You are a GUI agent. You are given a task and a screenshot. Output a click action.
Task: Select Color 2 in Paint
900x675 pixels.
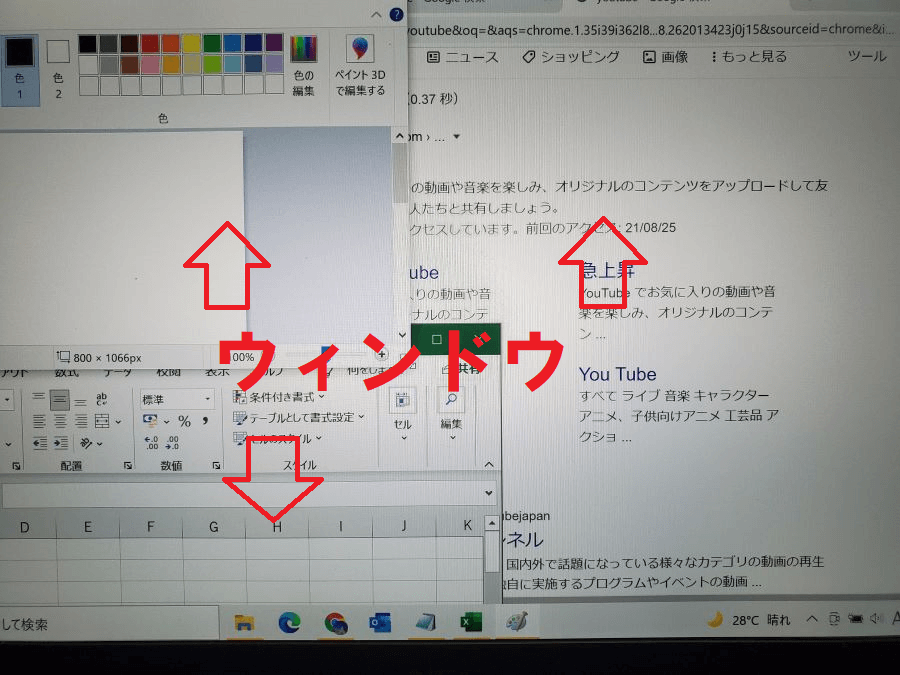tap(57, 69)
